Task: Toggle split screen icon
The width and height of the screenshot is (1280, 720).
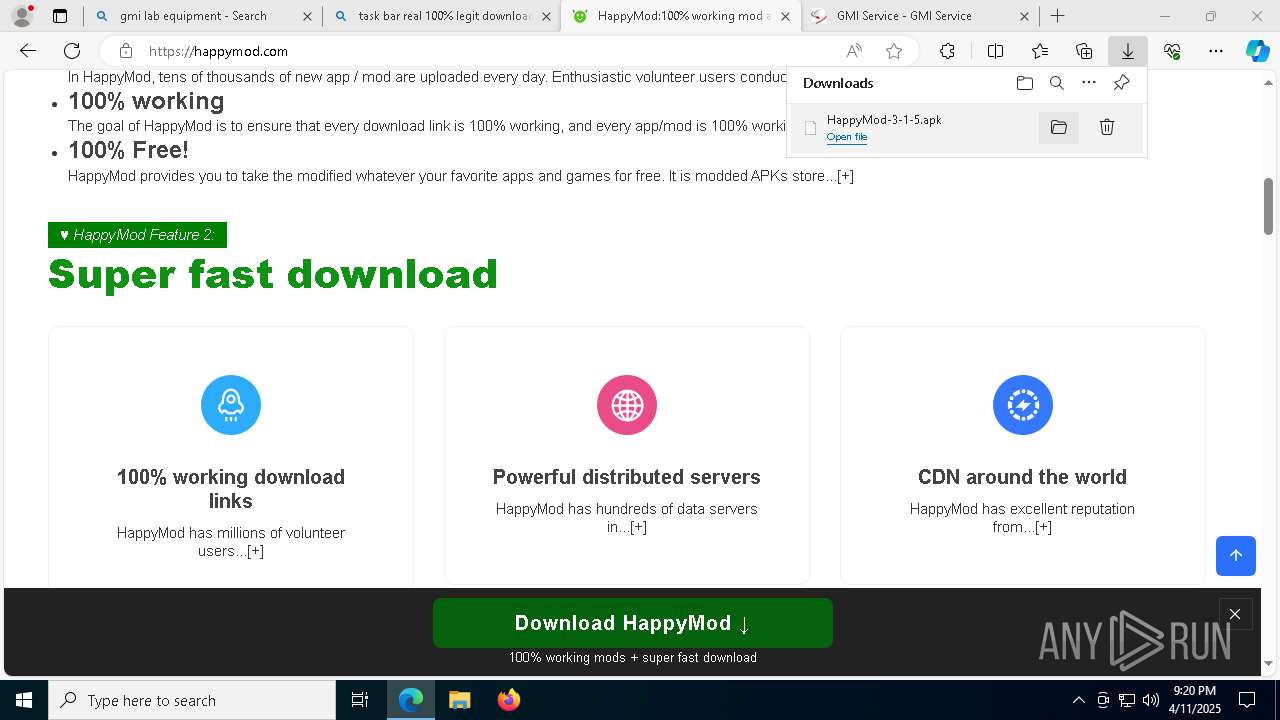Action: (995, 51)
